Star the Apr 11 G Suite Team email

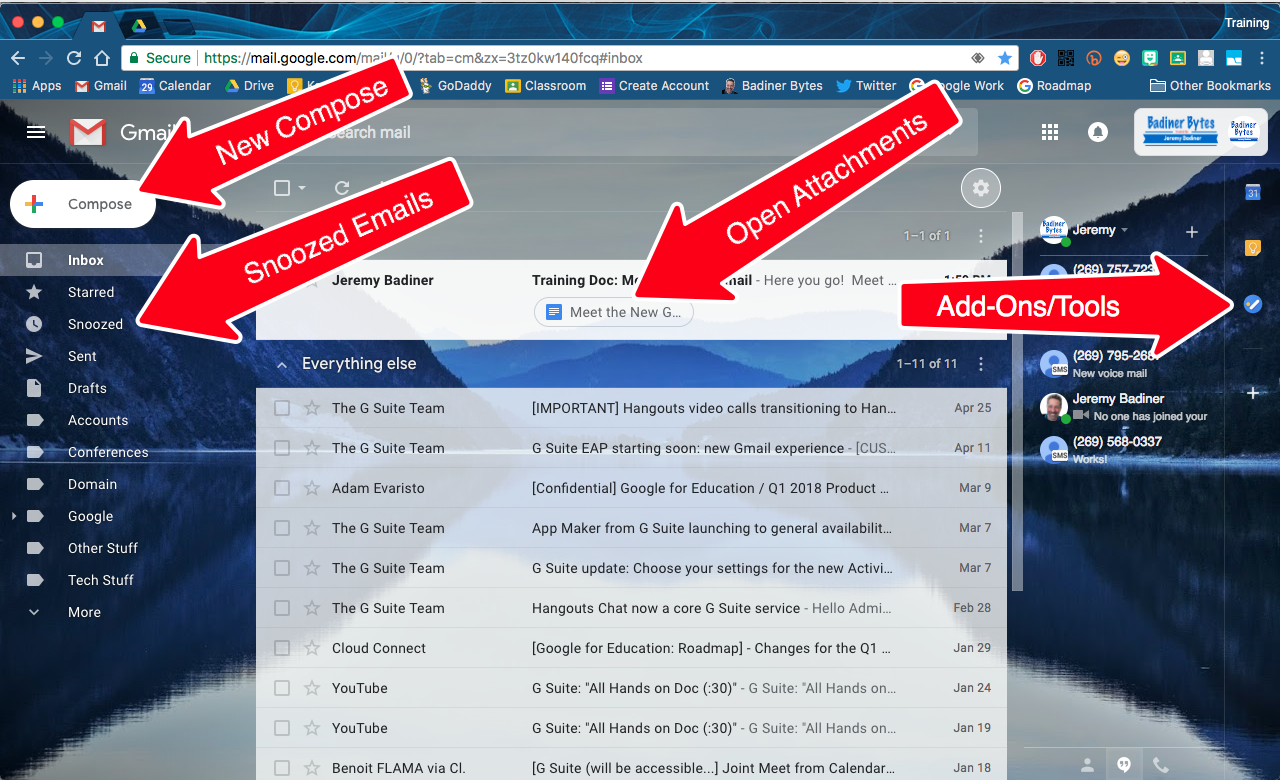point(312,448)
